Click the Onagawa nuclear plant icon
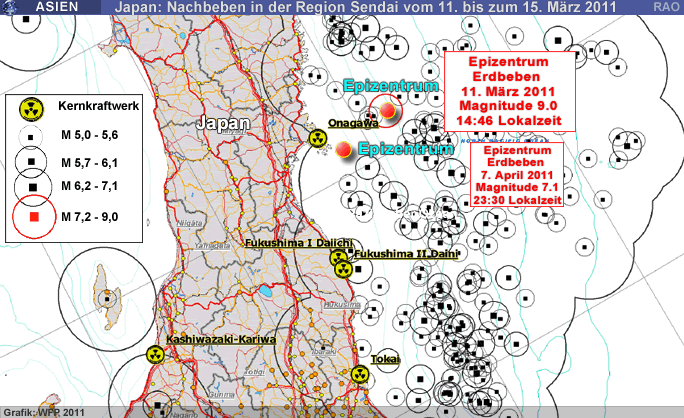The width and height of the screenshot is (684, 418). tap(318, 138)
